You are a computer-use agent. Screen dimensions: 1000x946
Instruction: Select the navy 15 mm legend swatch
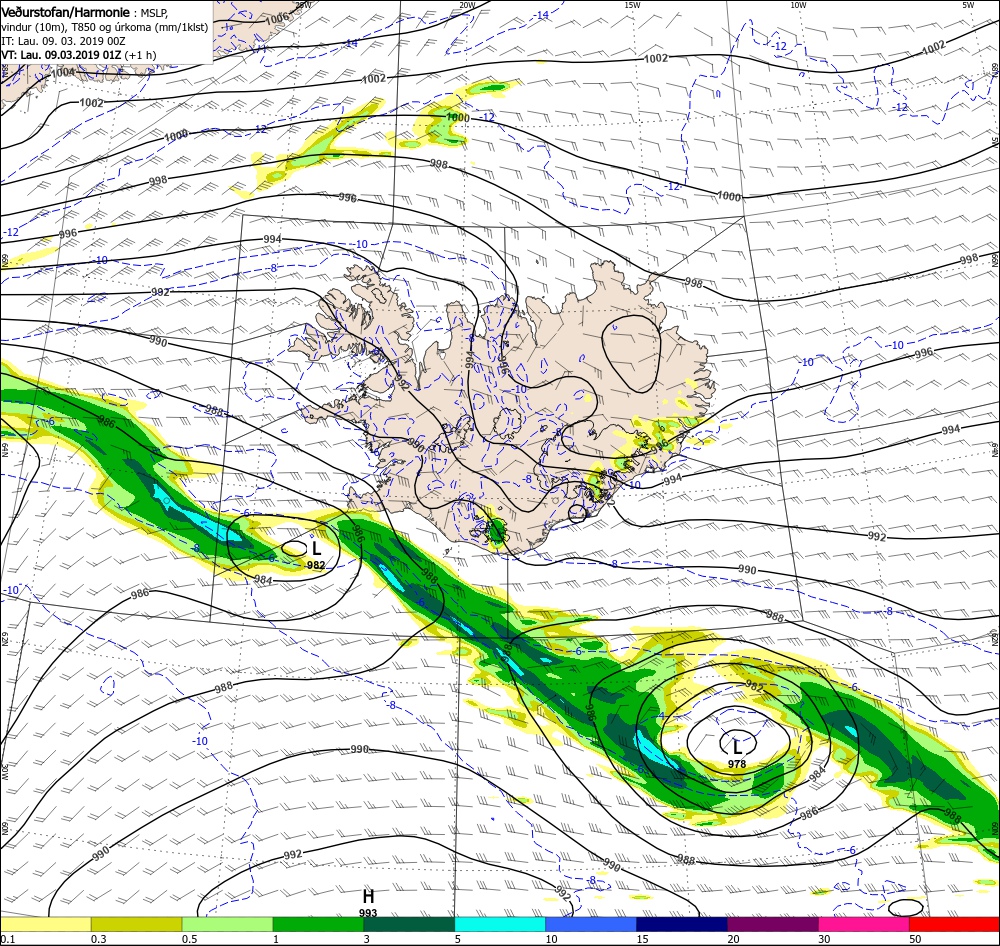pyautogui.click(x=682, y=924)
